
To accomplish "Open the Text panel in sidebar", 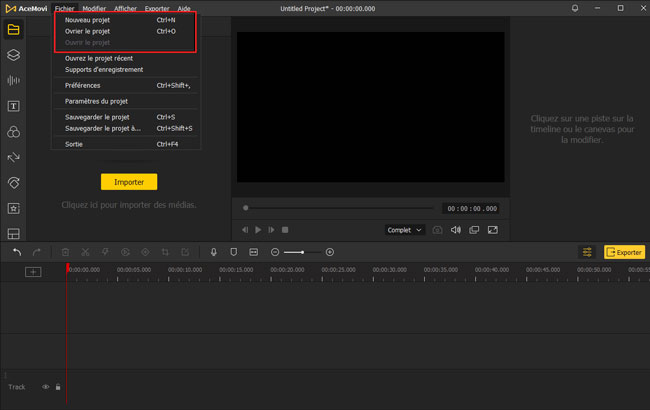I will [14, 106].
